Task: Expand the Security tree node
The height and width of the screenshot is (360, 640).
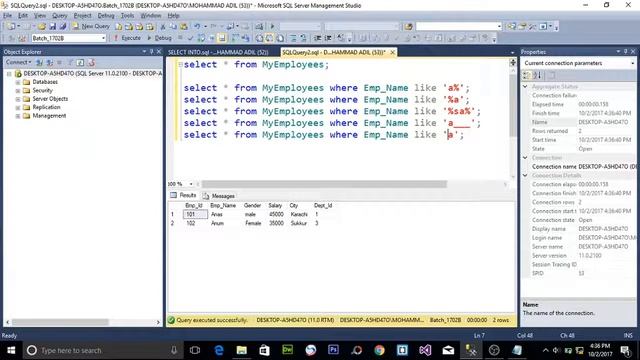Action: [x=18, y=91]
